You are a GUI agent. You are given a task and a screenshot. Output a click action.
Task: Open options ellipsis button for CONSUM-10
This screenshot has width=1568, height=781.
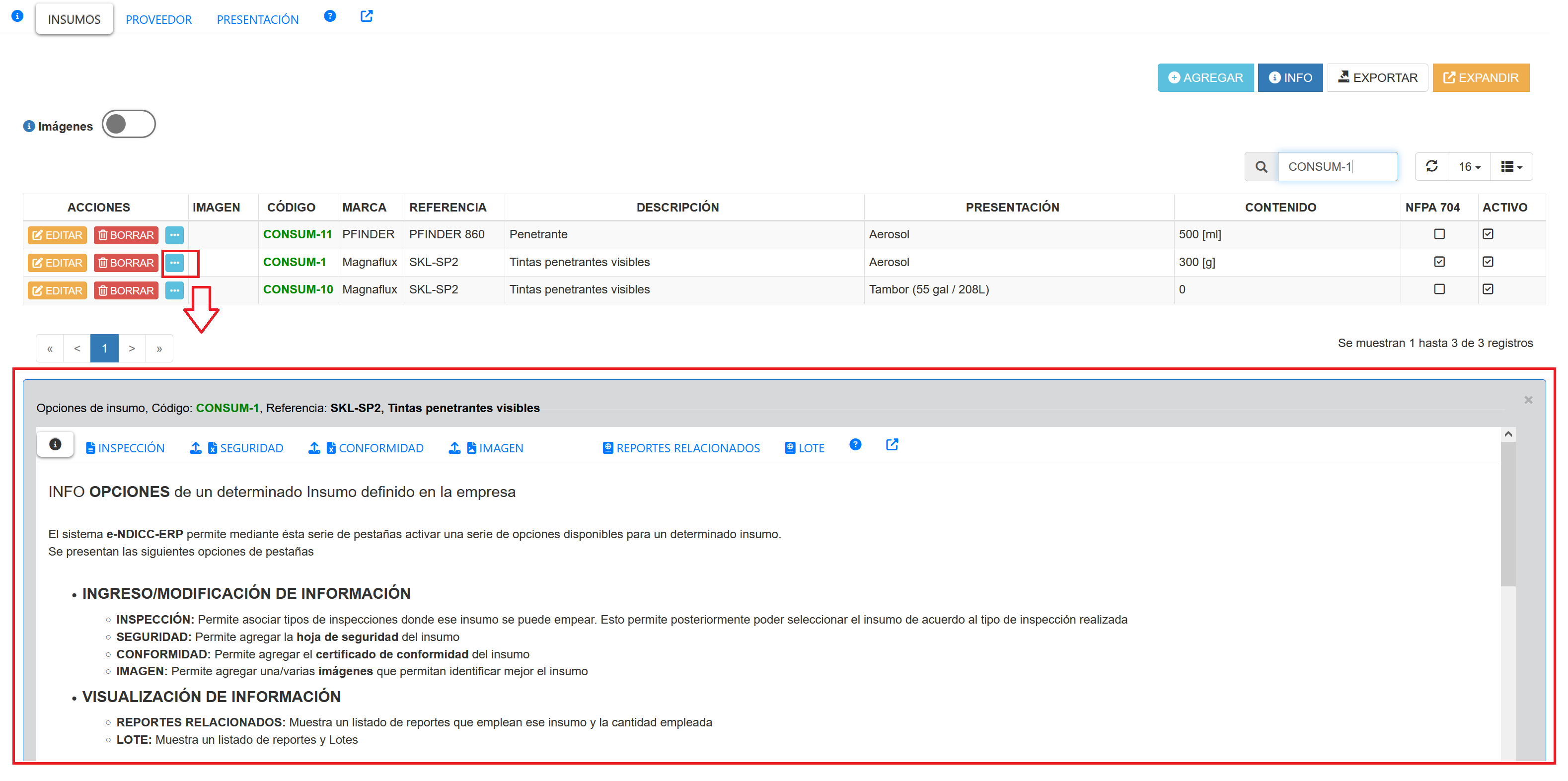(175, 290)
